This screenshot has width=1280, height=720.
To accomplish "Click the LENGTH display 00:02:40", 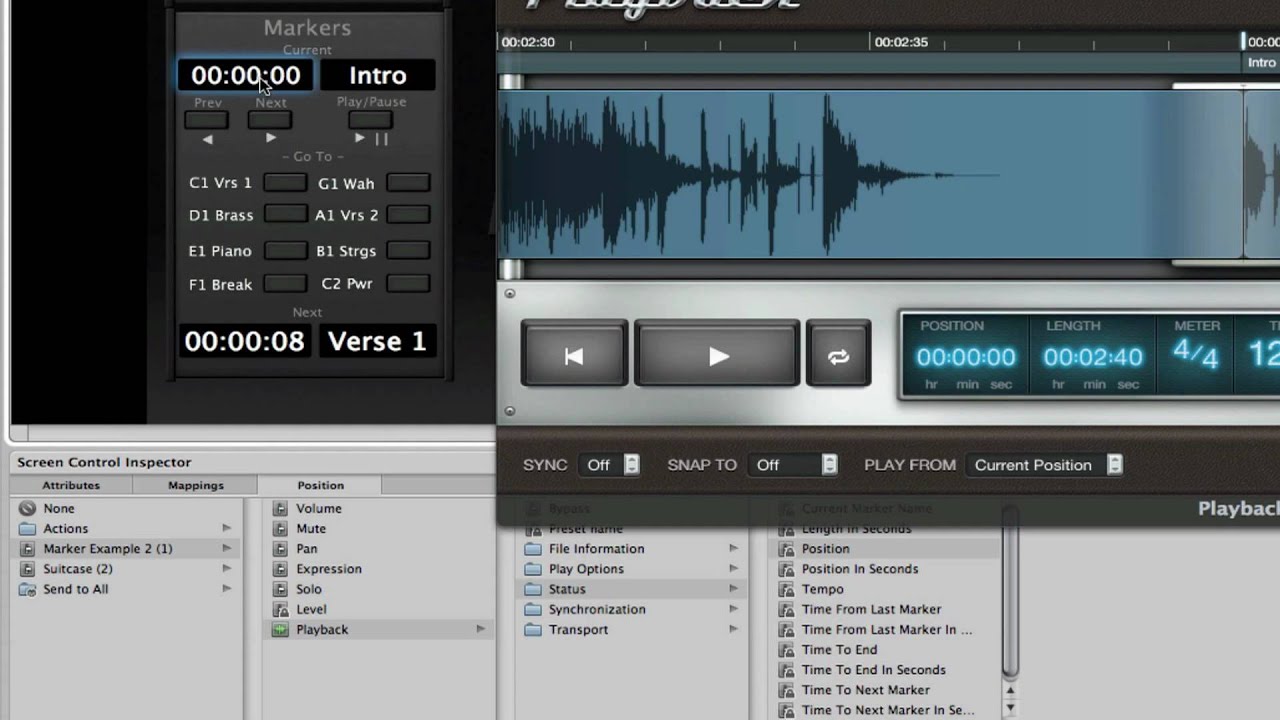I will [1093, 357].
